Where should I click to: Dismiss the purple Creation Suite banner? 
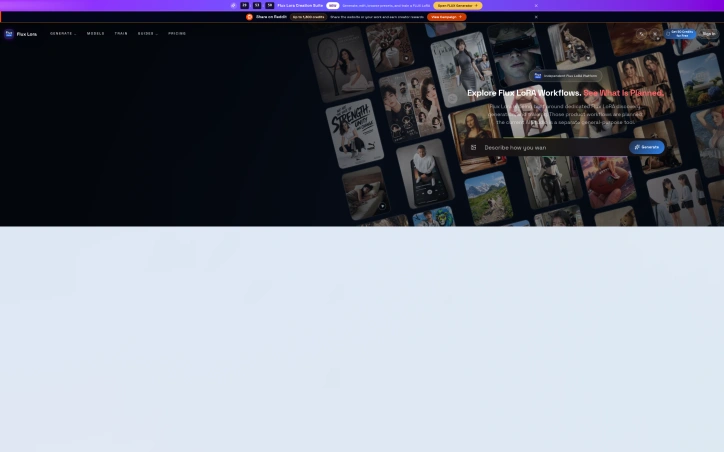tap(536, 6)
